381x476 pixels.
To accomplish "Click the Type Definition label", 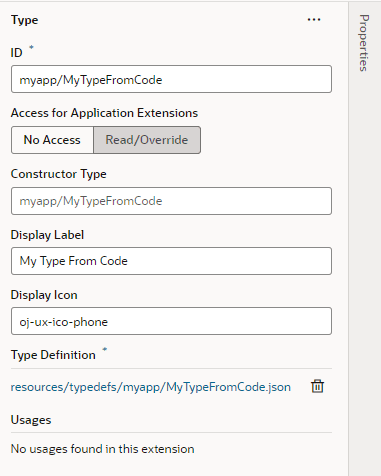I will pos(53,355).
